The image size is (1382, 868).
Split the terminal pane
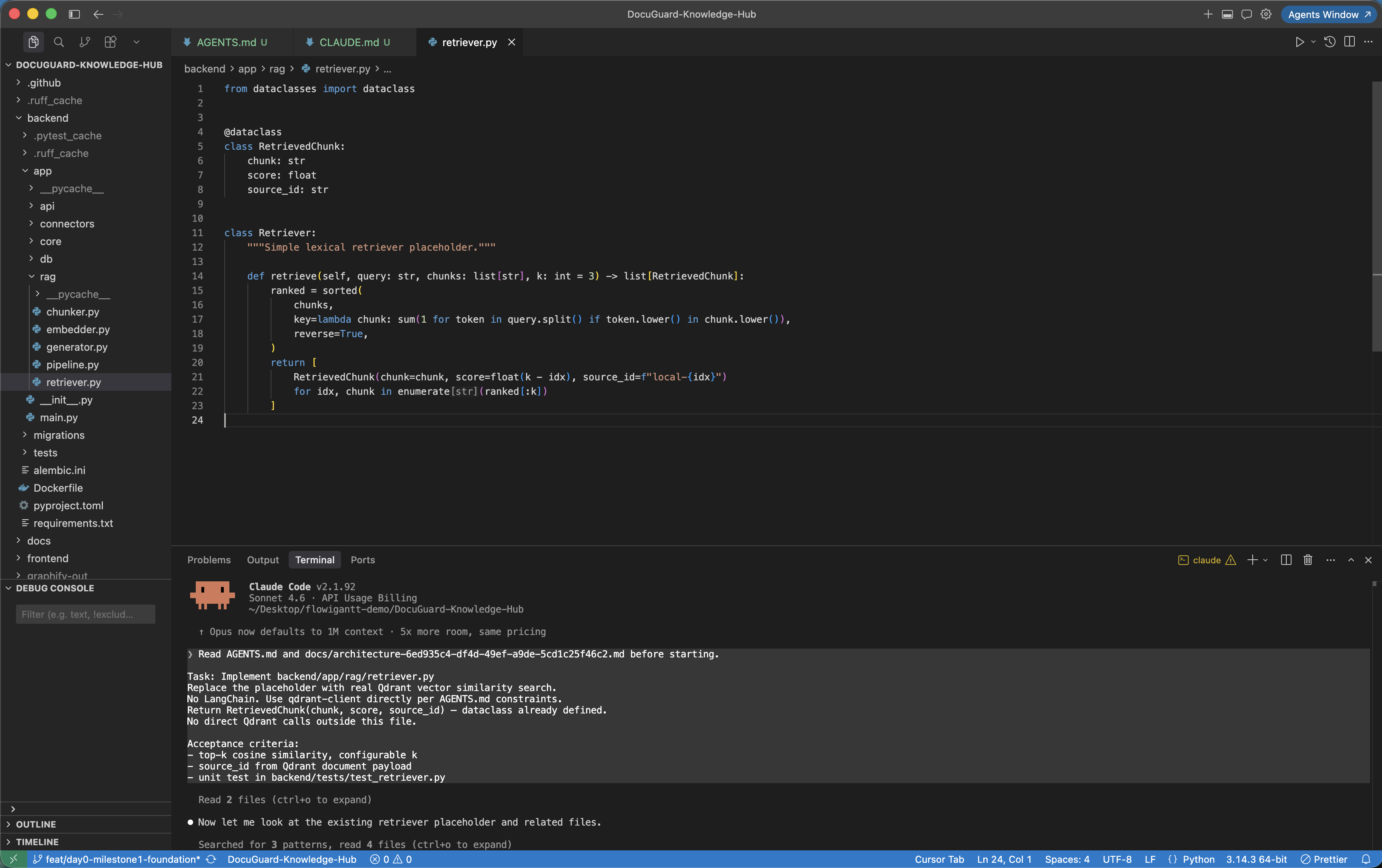[x=1286, y=560]
